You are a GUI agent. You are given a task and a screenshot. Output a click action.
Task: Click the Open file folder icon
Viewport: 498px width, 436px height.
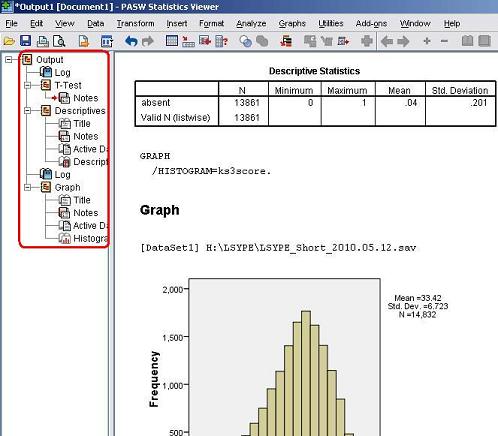click(9, 41)
